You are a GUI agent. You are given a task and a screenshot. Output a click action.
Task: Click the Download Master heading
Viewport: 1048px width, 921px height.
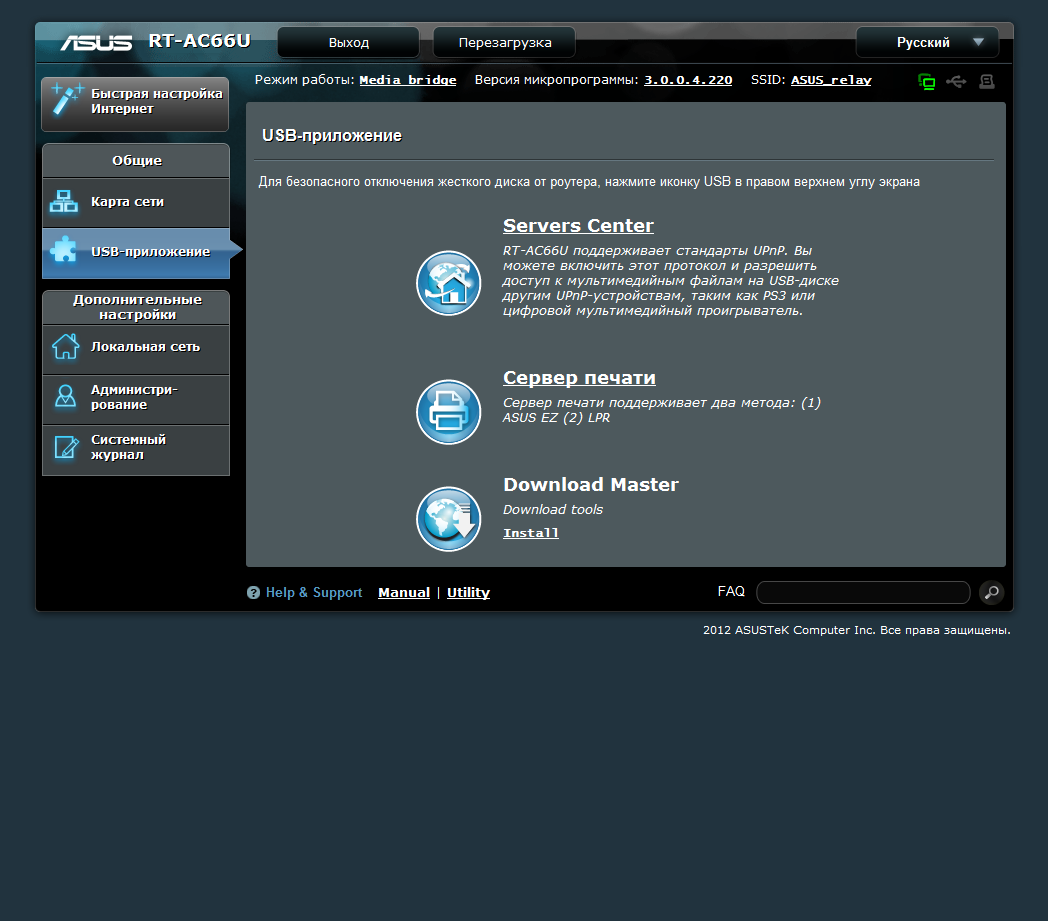click(x=591, y=485)
